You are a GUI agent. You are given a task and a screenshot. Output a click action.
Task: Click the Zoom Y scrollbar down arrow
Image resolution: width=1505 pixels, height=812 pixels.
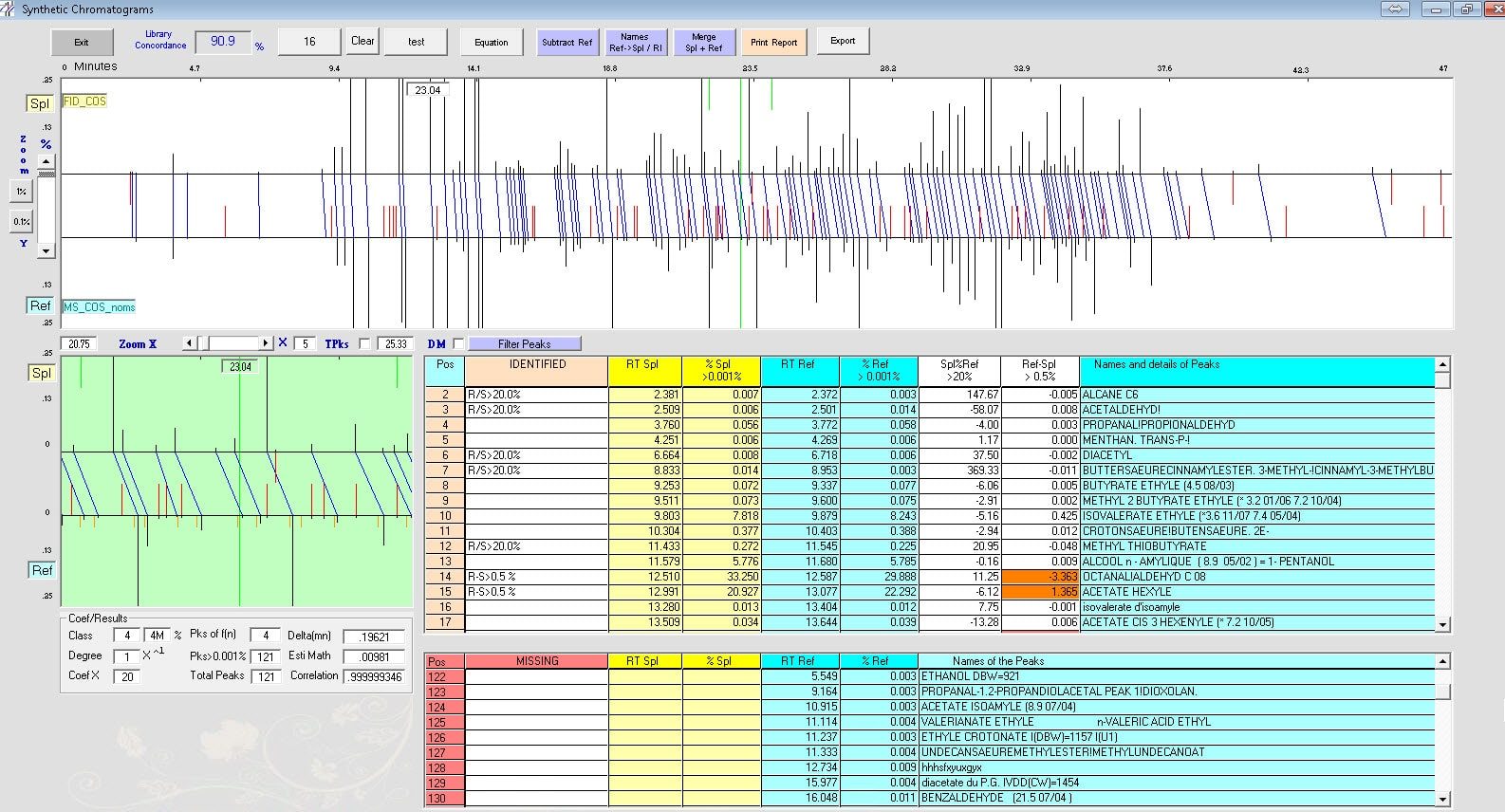(46, 251)
